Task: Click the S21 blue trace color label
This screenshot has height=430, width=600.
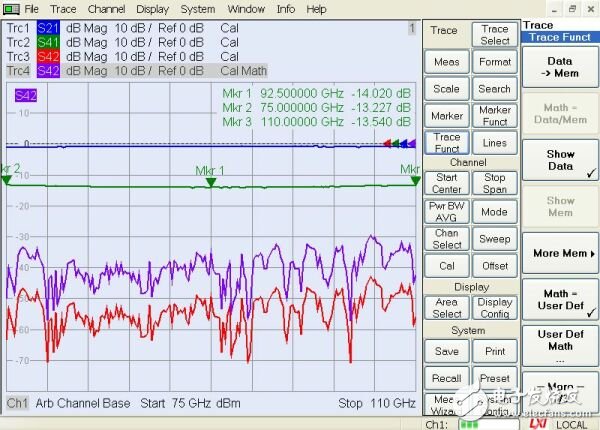Action: (48, 29)
